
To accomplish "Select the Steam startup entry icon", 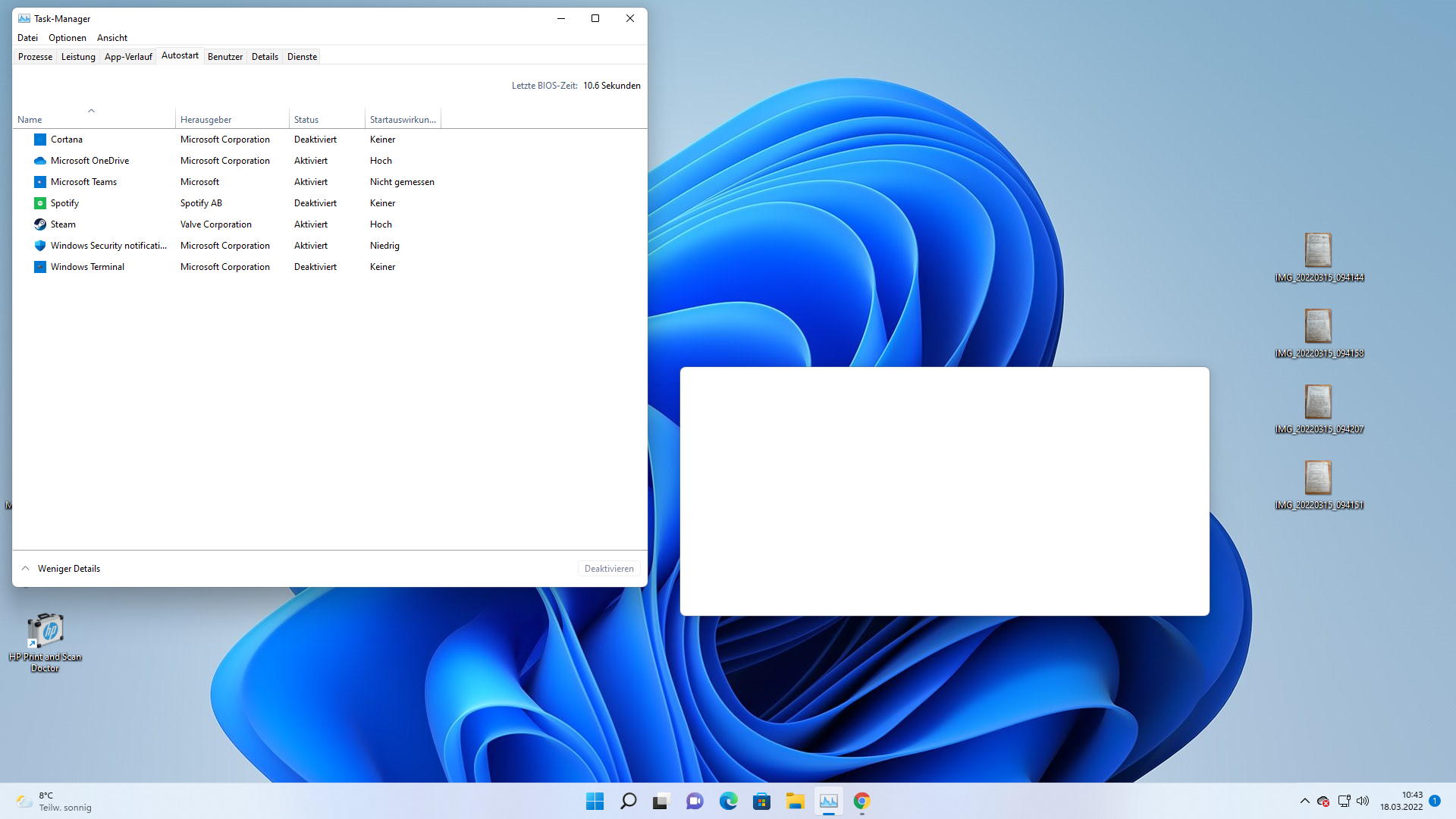I will coord(40,224).
